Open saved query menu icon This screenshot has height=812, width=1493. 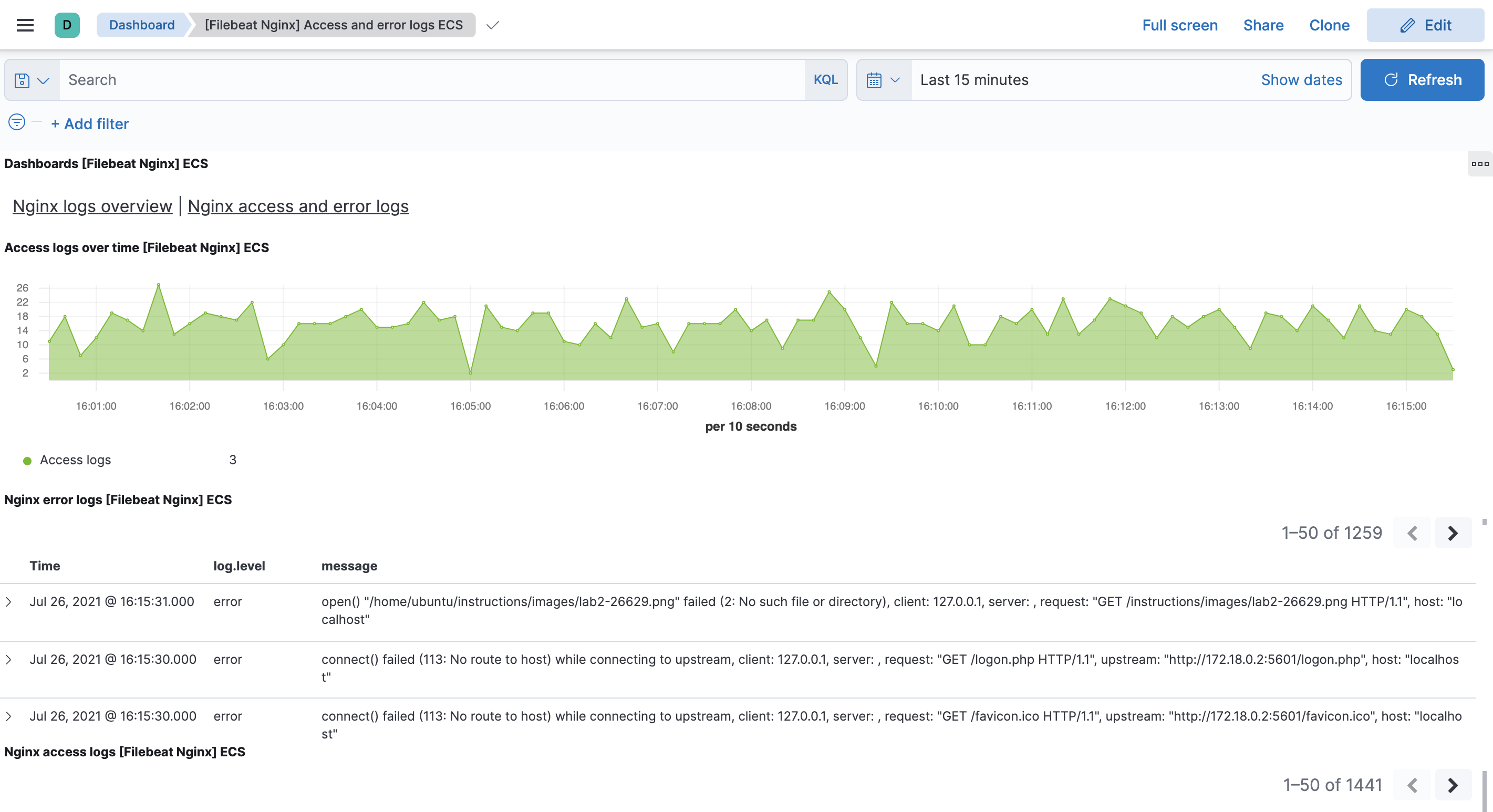click(x=32, y=80)
